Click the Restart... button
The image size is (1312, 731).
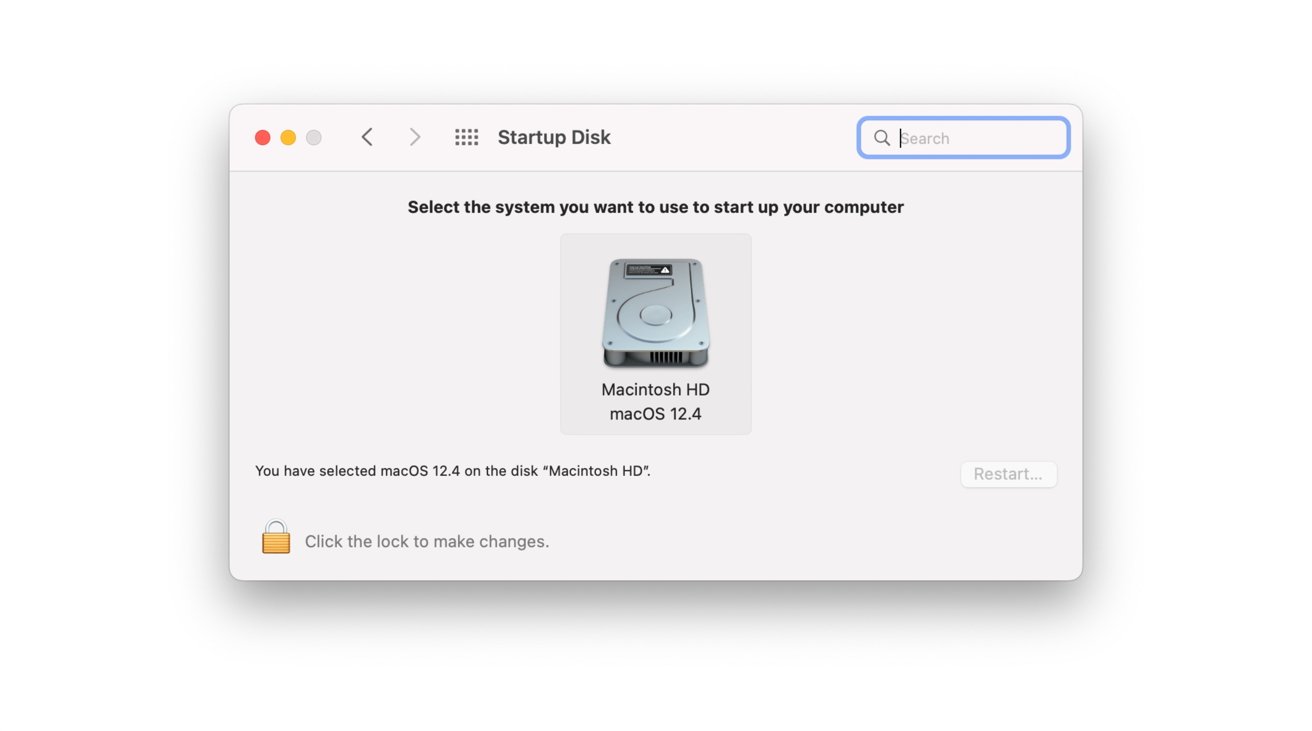click(x=1008, y=474)
